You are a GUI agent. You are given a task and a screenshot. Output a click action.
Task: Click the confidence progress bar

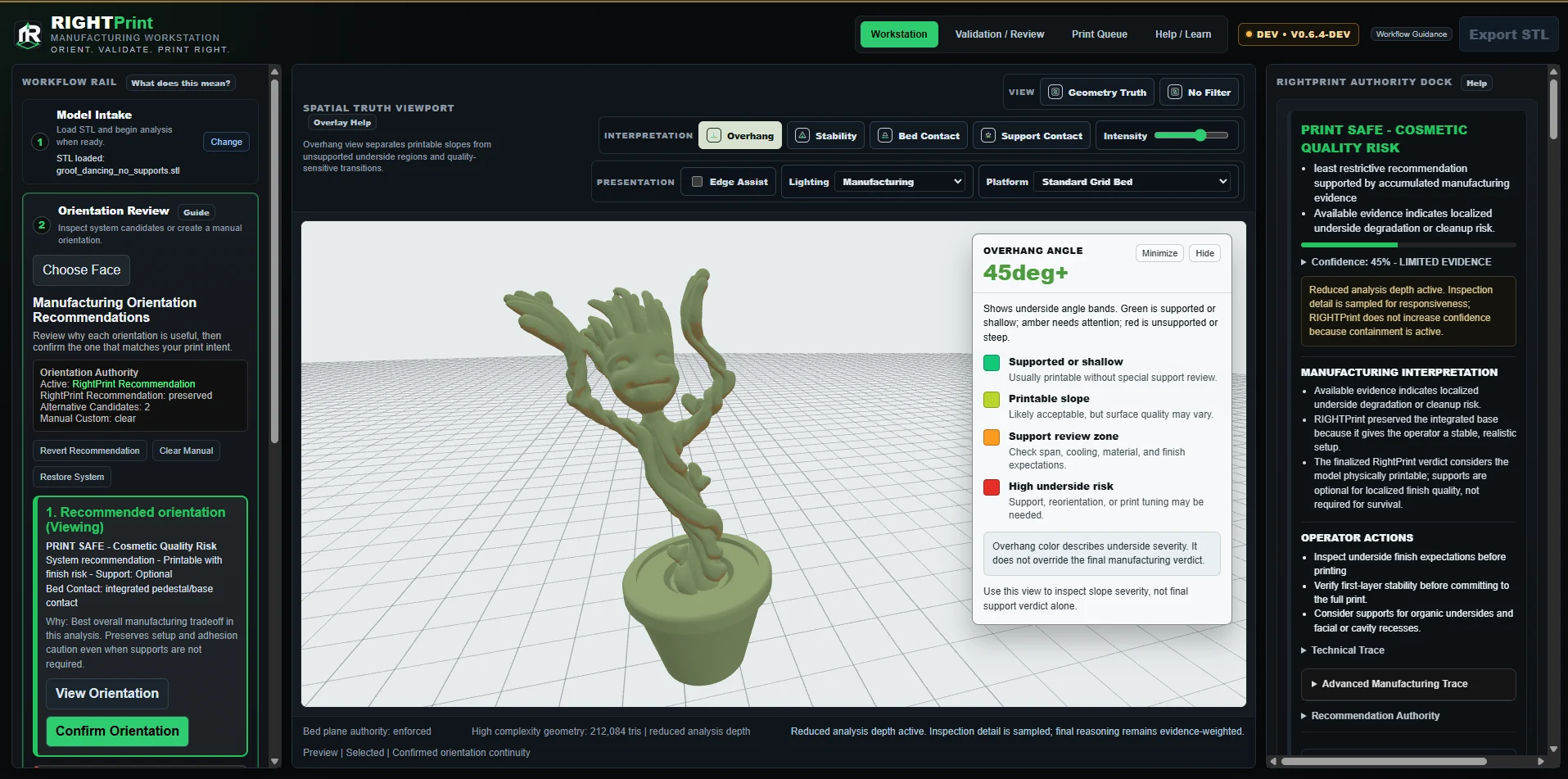(1408, 245)
